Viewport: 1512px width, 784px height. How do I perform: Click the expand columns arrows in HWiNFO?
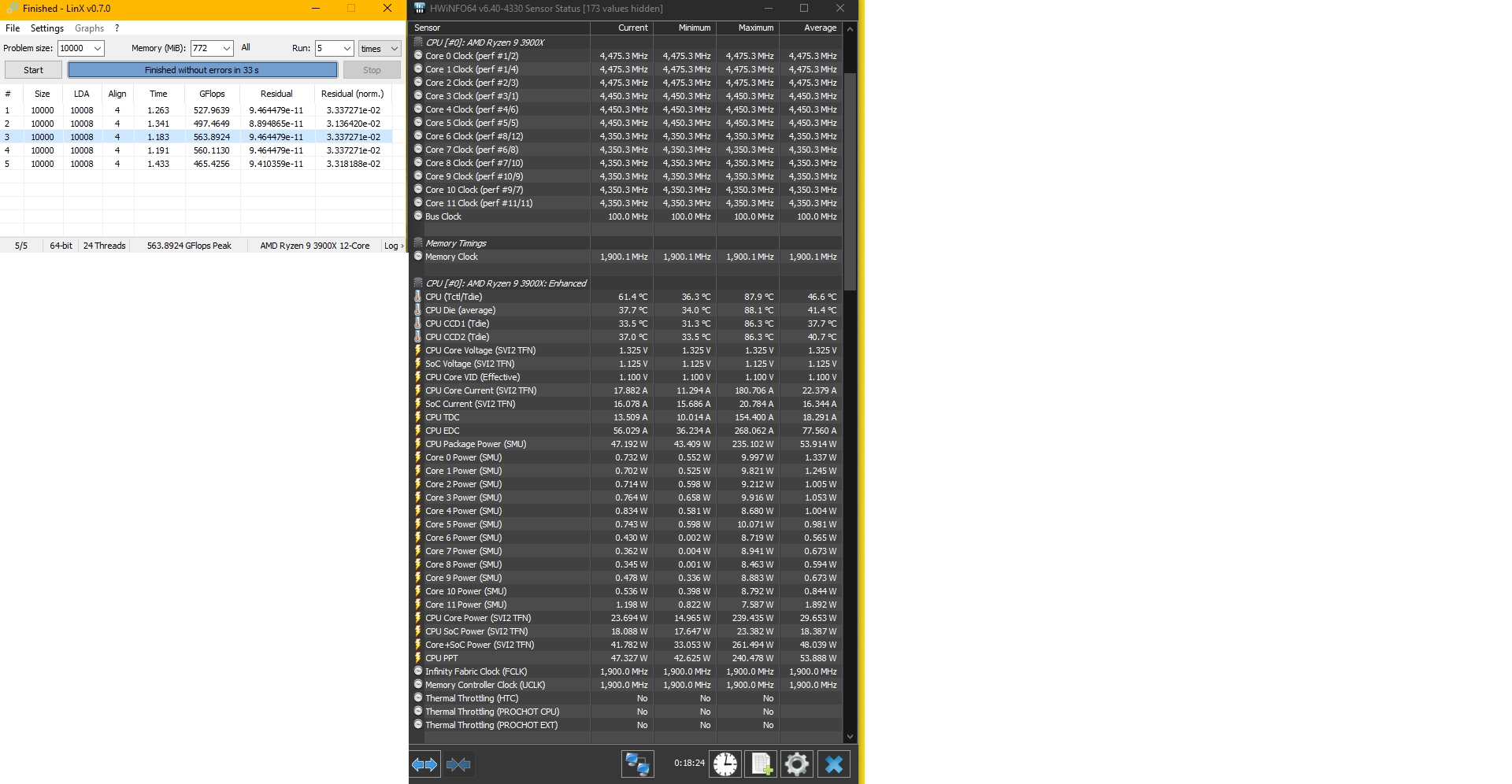coord(424,764)
